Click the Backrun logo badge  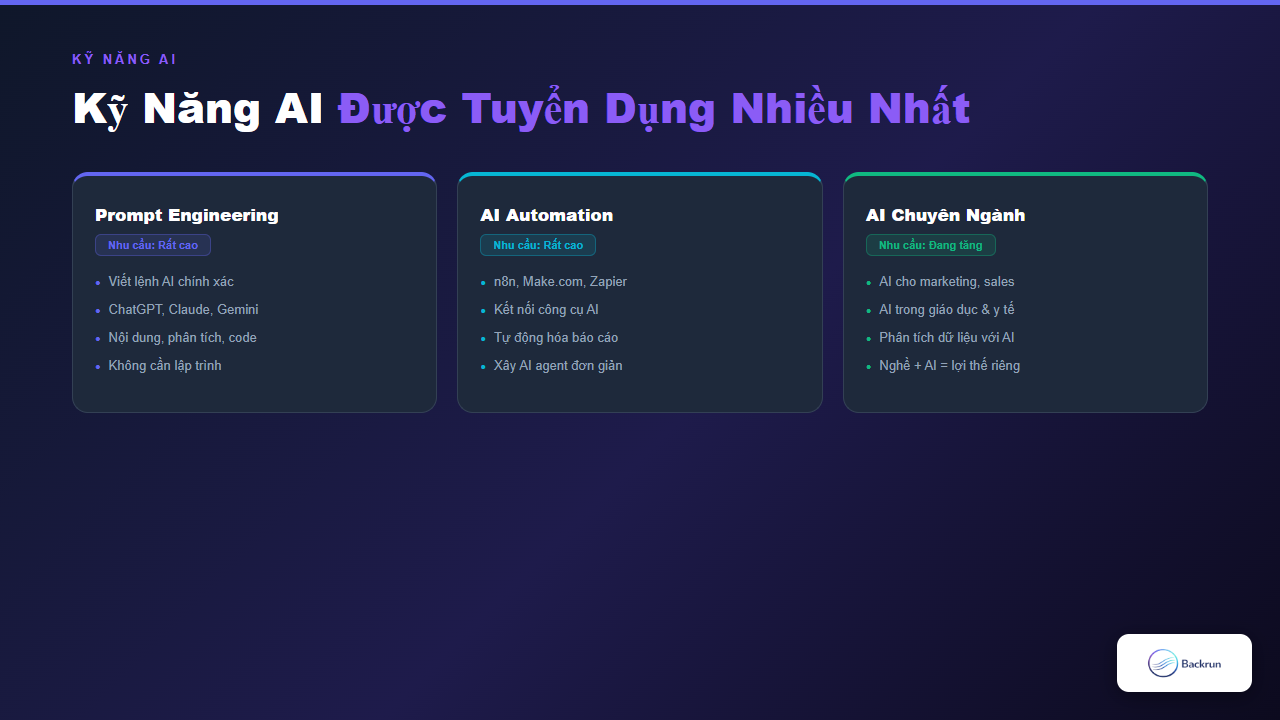click(1184, 663)
